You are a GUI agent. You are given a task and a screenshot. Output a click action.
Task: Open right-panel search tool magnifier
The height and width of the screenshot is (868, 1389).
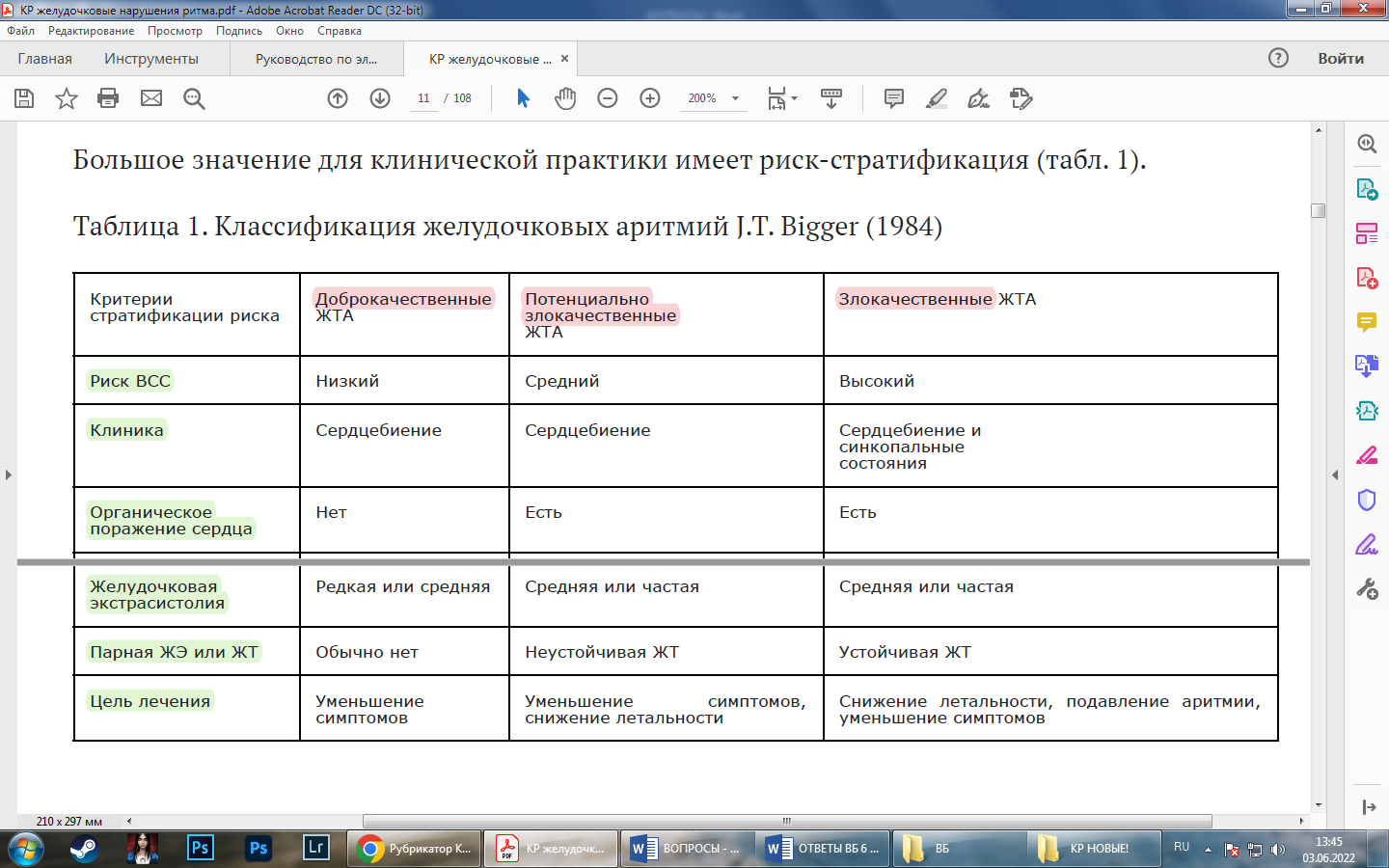click(1367, 144)
